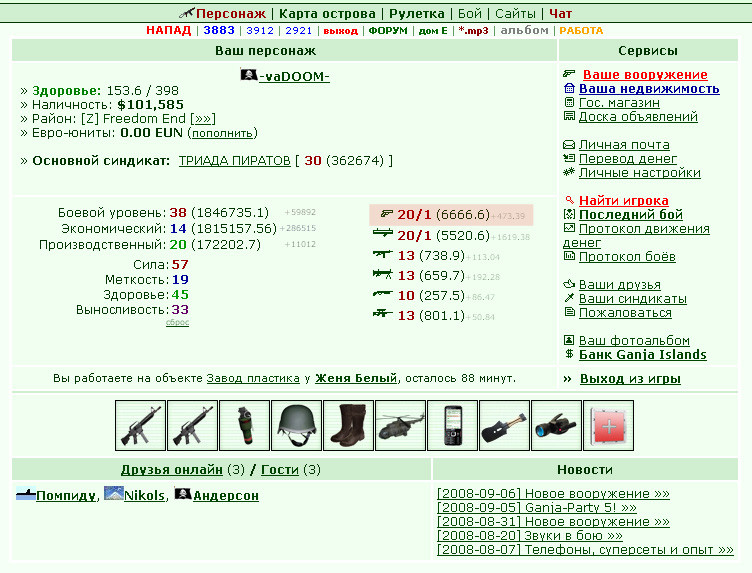Click building icon beside Ваша недвижимость

[x=569, y=88]
